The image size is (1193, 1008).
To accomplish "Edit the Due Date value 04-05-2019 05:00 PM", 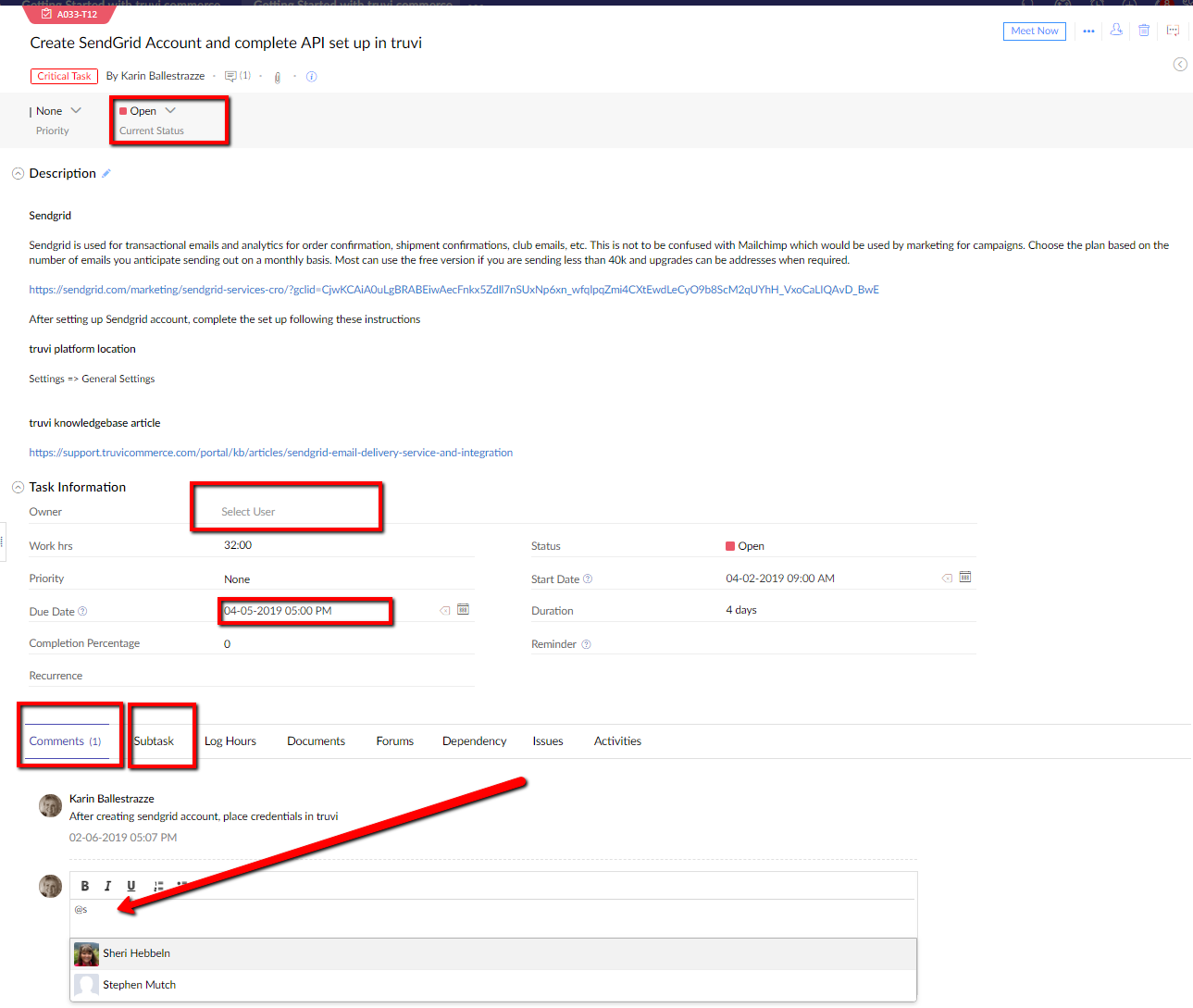I will [278, 611].
